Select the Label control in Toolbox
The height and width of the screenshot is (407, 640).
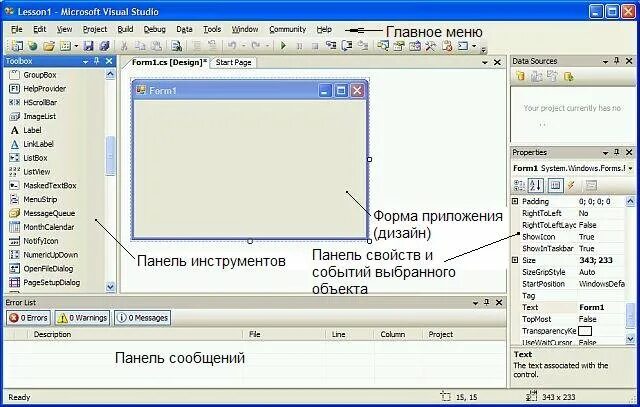pos(32,130)
